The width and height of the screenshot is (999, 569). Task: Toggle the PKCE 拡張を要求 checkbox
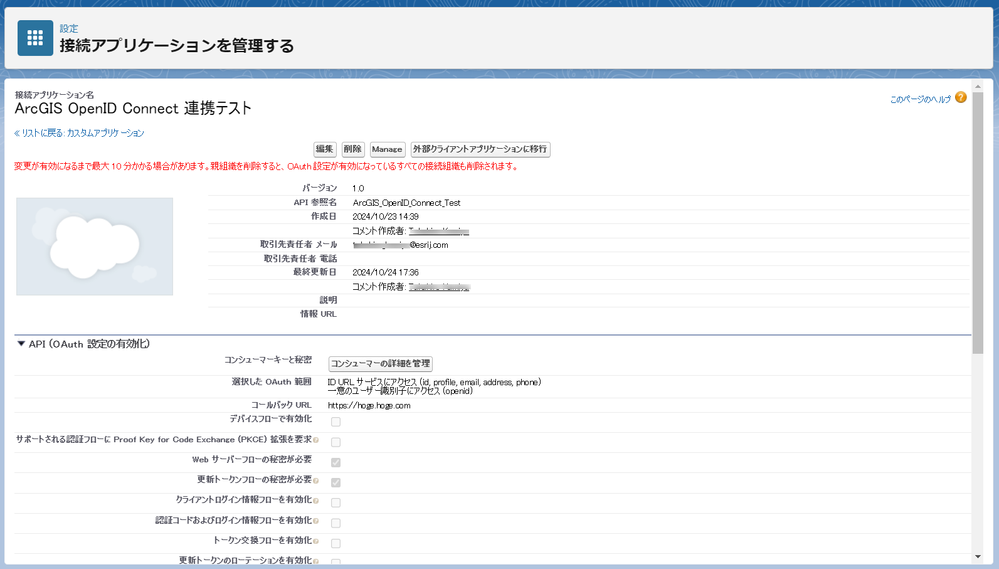(336, 442)
